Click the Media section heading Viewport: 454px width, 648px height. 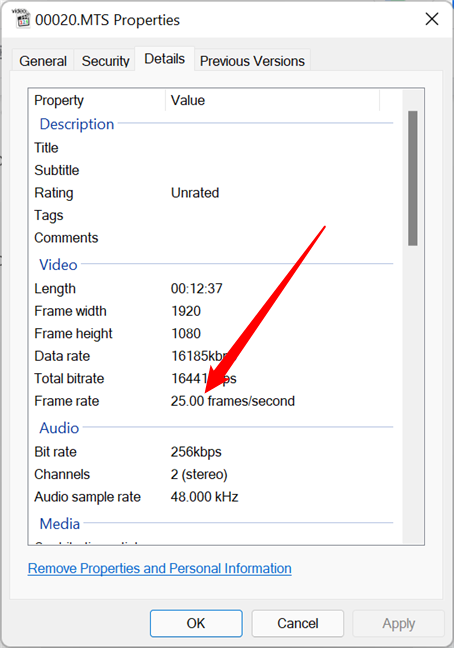(x=59, y=524)
